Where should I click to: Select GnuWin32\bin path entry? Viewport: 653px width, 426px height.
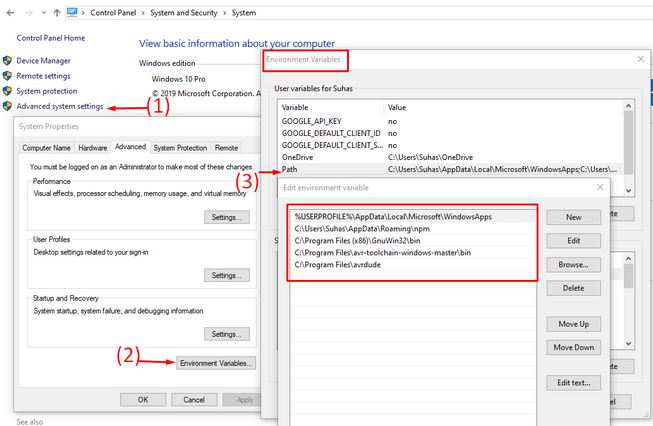tap(413, 241)
